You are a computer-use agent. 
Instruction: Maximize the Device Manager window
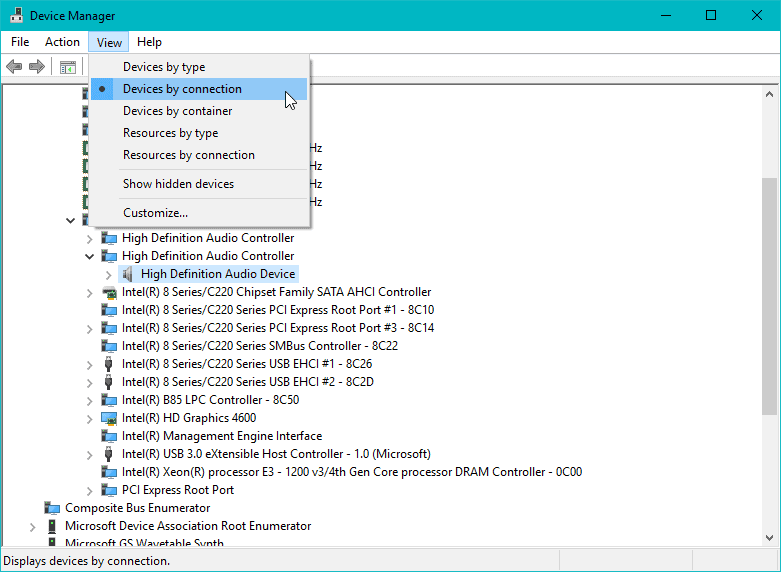point(711,15)
